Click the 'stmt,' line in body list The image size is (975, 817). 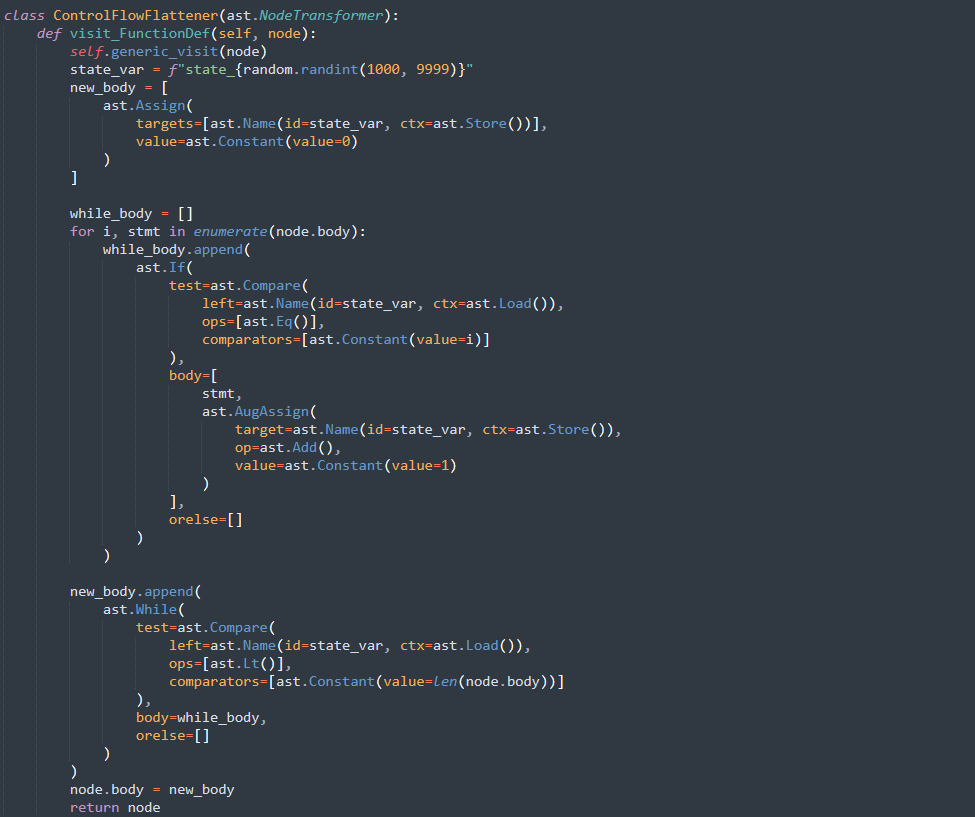click(222, 394)
